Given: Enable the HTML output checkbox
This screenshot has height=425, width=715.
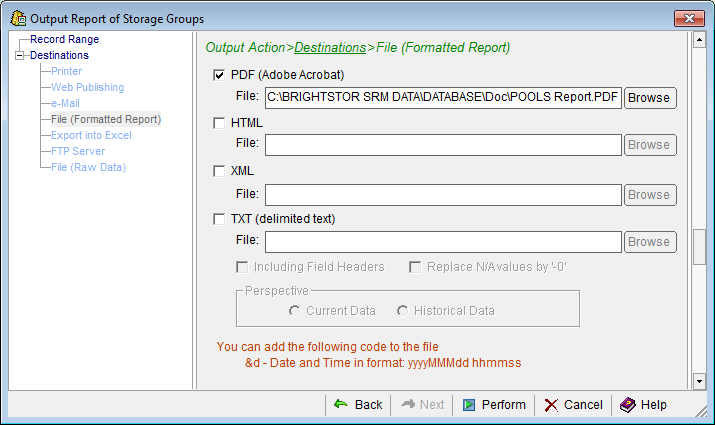Looking at the screenshot, I should tap(219, 123).
